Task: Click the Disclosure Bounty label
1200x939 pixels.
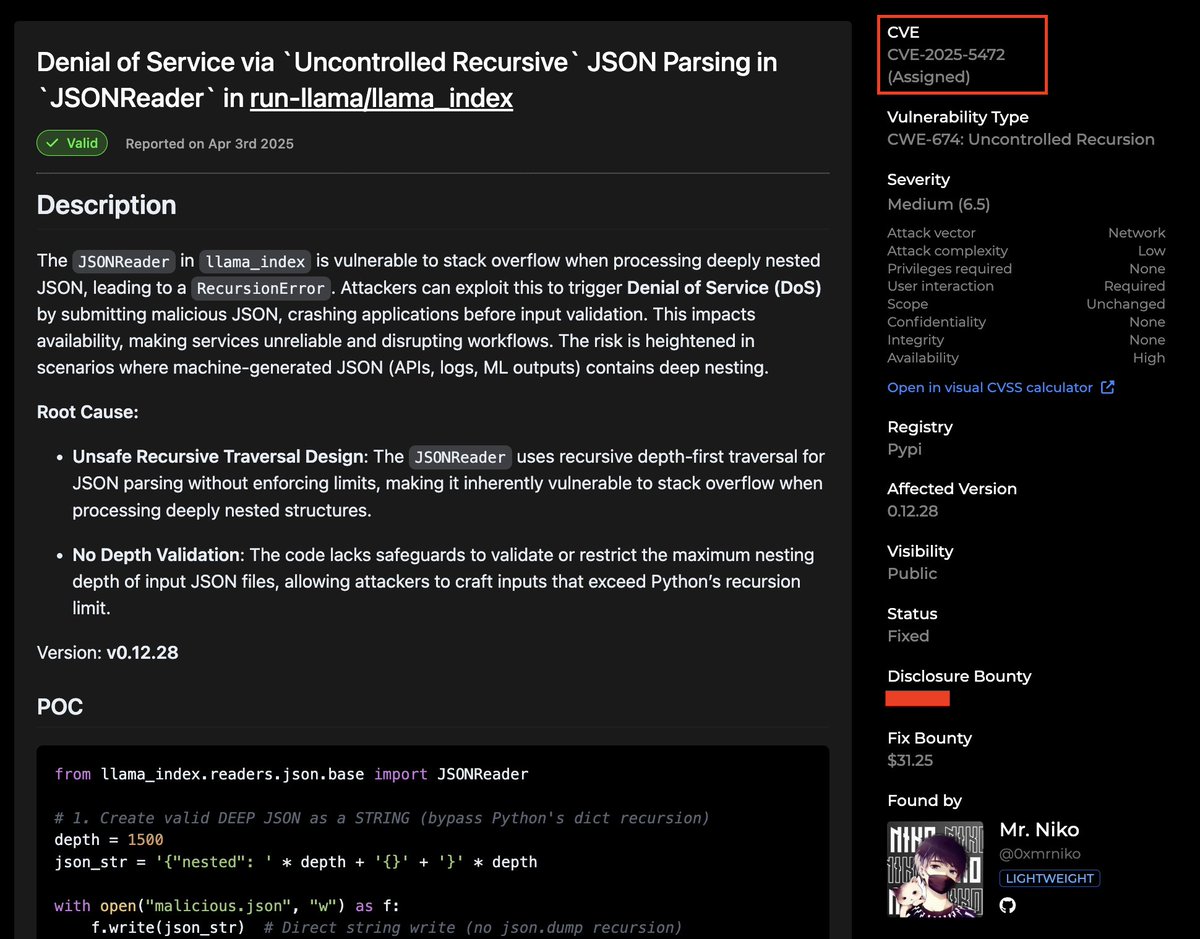Action: point(959,676)
